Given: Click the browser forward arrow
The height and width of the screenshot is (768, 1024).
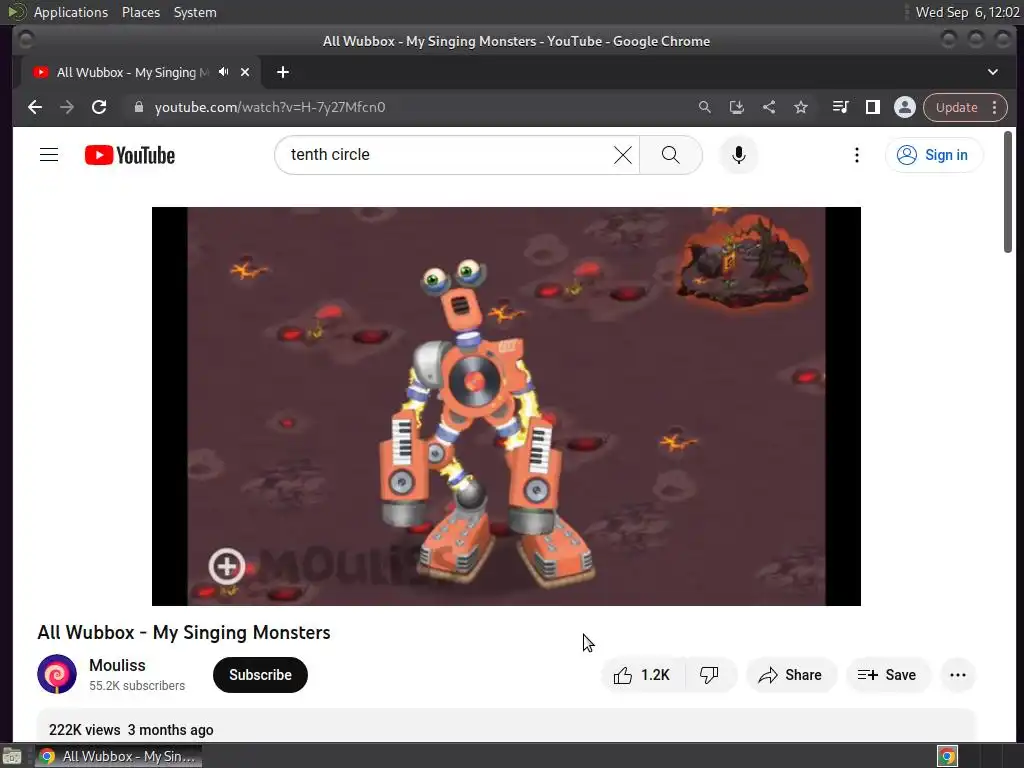Looking at the screenshot, I should [x=67, y=107].
